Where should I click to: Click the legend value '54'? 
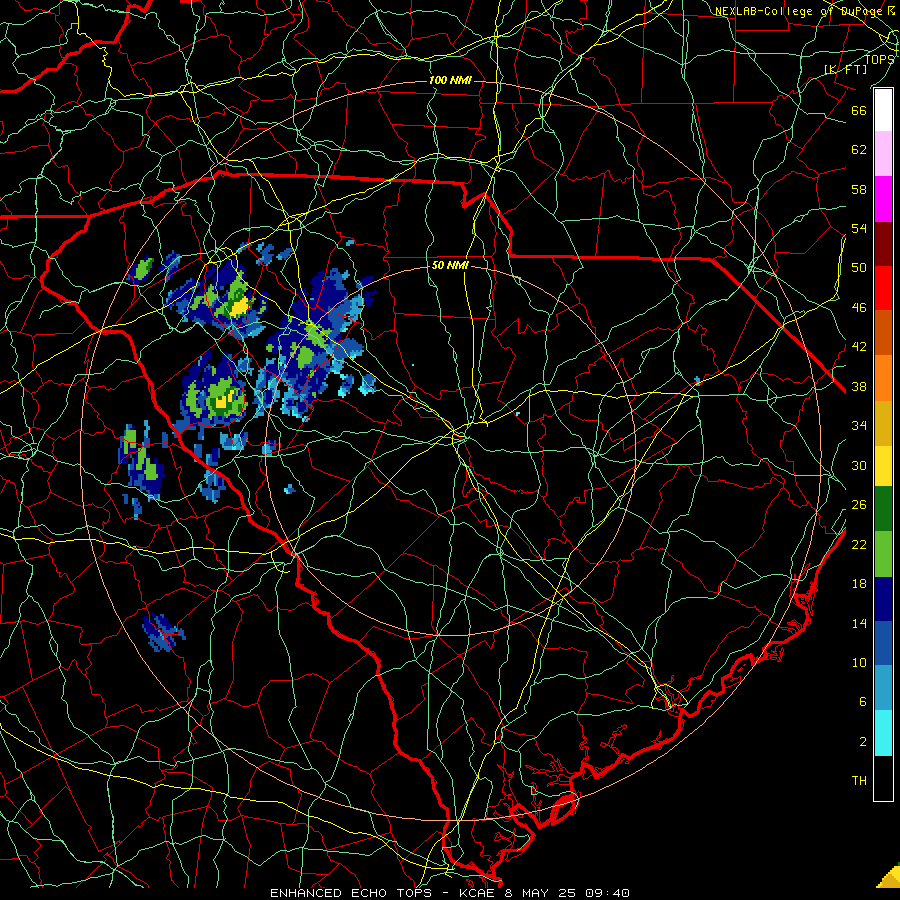(x=859, y=228)
